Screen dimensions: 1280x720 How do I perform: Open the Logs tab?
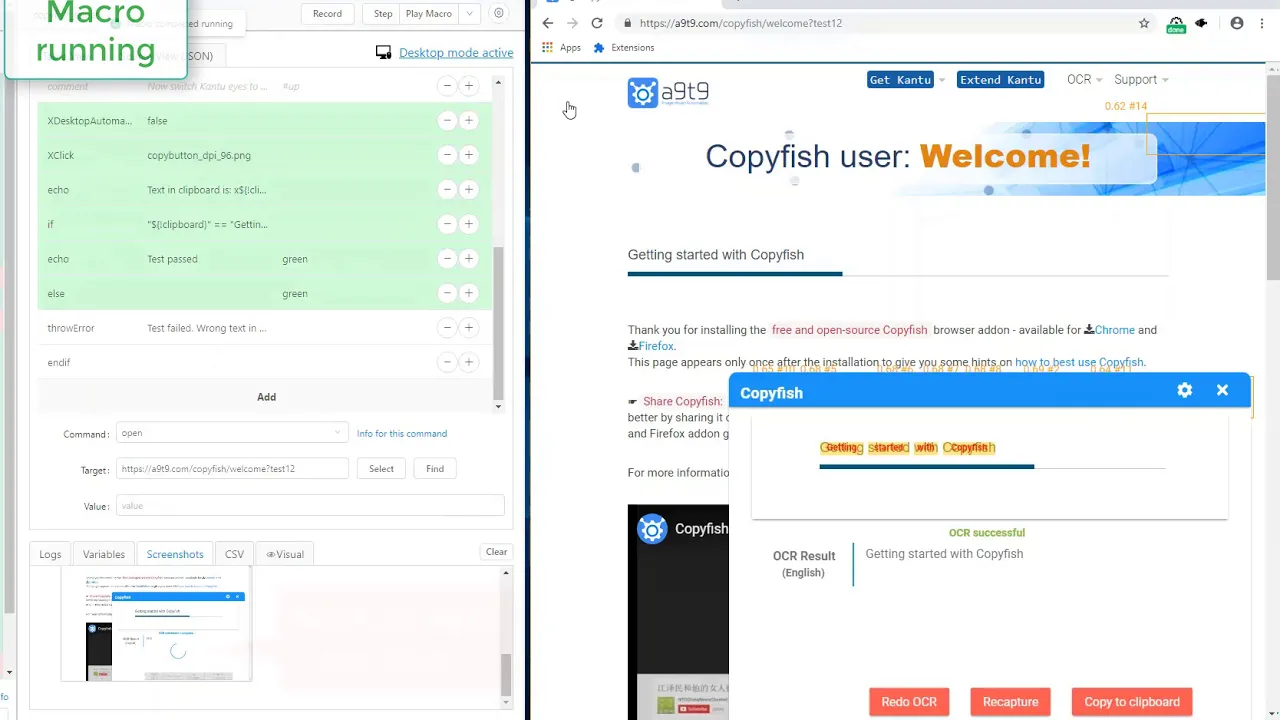pos(50,554)
